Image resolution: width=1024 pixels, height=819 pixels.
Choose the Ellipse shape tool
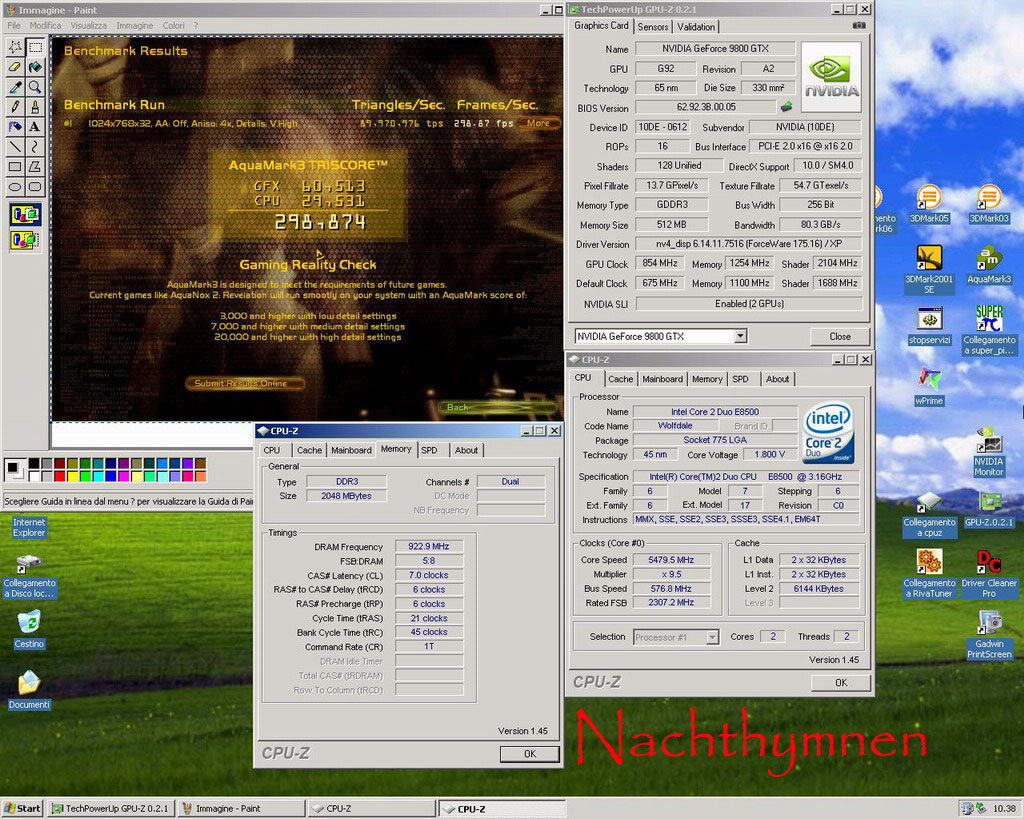coord(14,187)
